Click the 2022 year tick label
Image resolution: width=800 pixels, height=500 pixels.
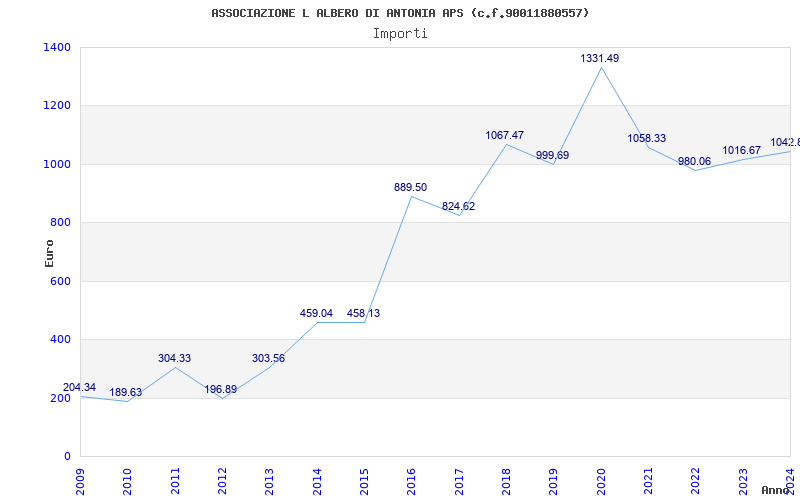(695, 481)
